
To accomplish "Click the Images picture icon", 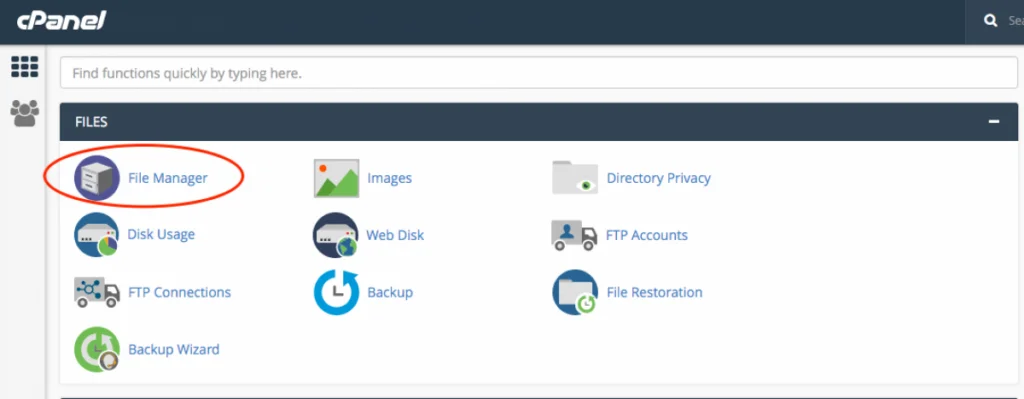I will pyautogui.click(x=336, y=178).
